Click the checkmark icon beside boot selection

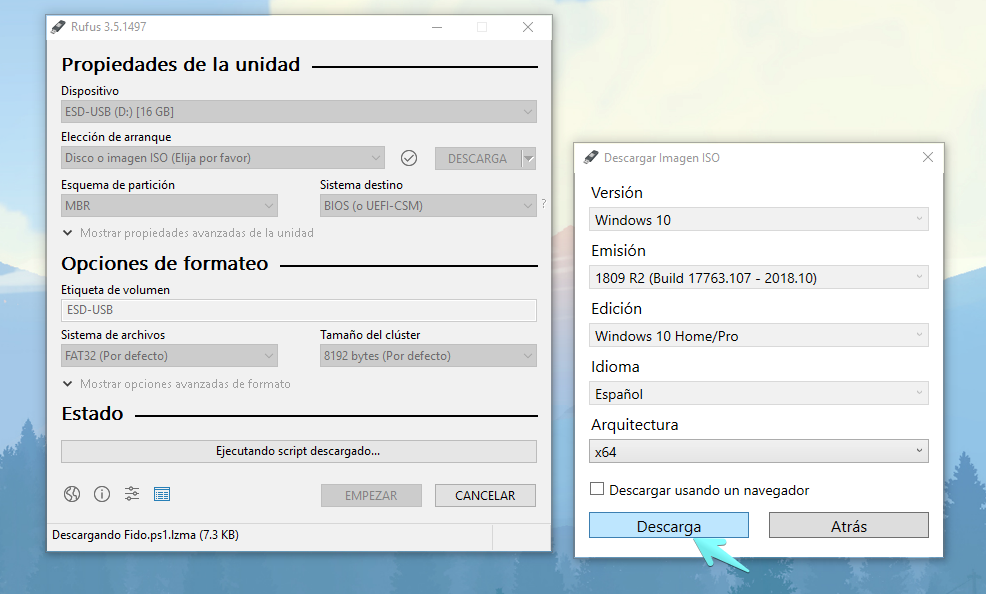[x=409, y=157]
